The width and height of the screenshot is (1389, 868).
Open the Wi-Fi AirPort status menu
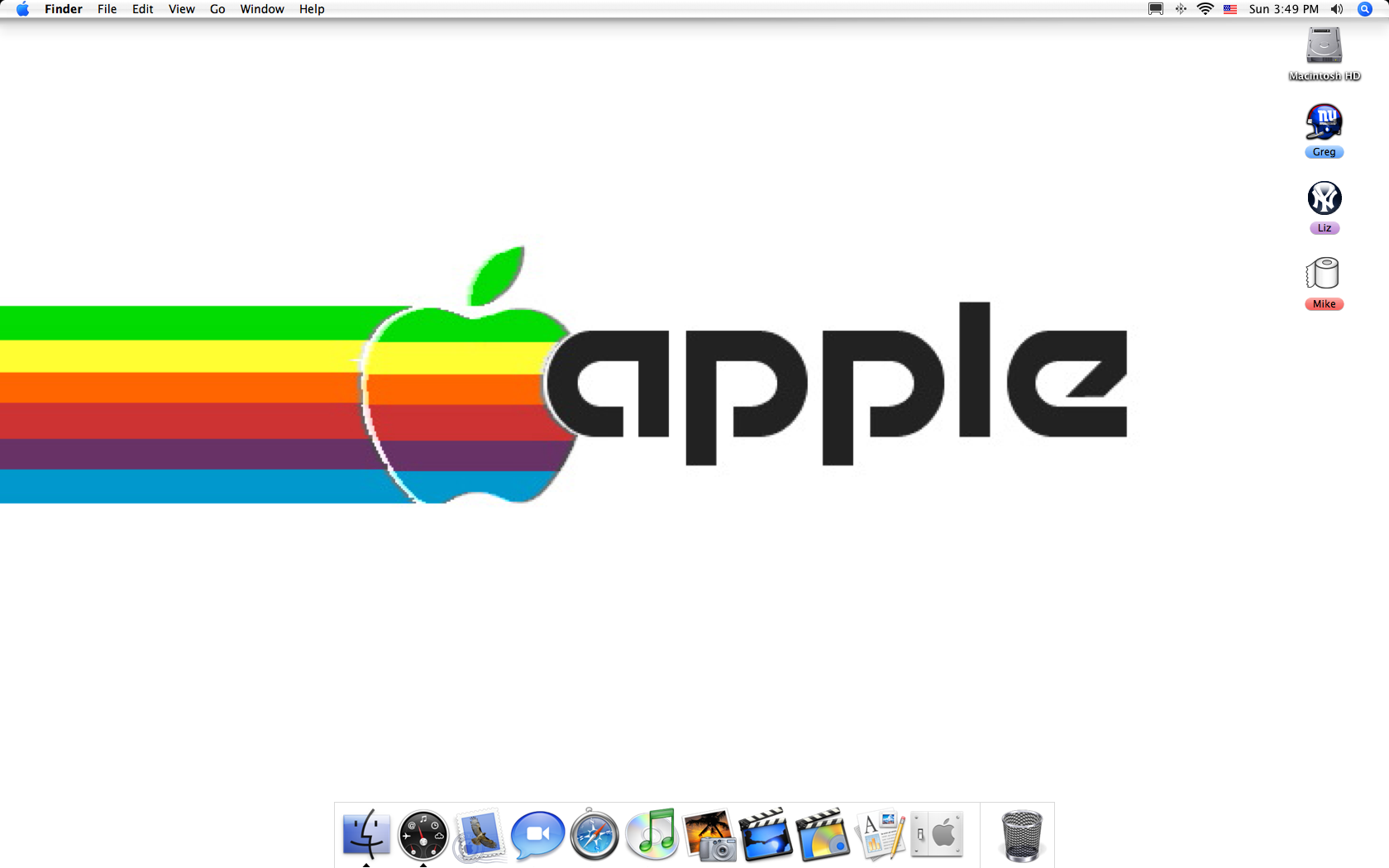pyautogui.click(x=1205, y=9)
